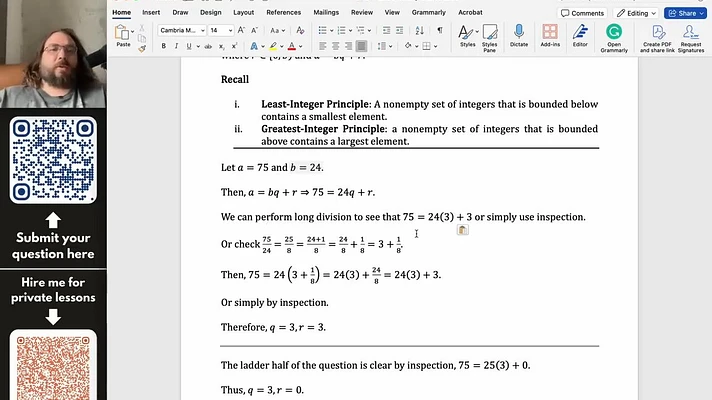The width and height of the screenshot is (712, 400).
Task: Increase the paragraph indent
Action: pyautogui.click(x=399, y=30)
